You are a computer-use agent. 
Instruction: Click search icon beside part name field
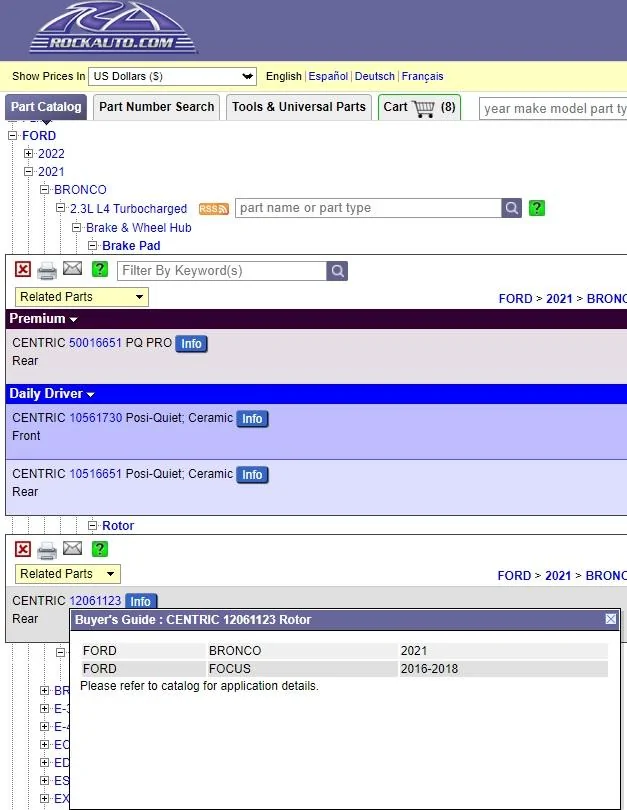[x=511, y=208]
